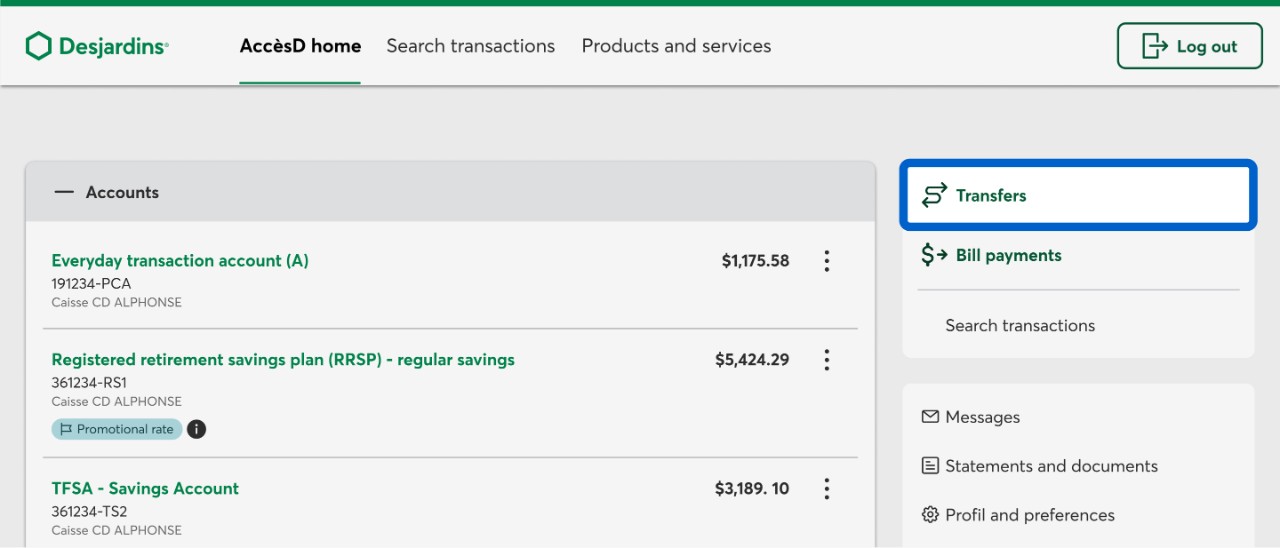
Task: Open options menu for TFSA Savings Account
Action: (x=826, y=489)
